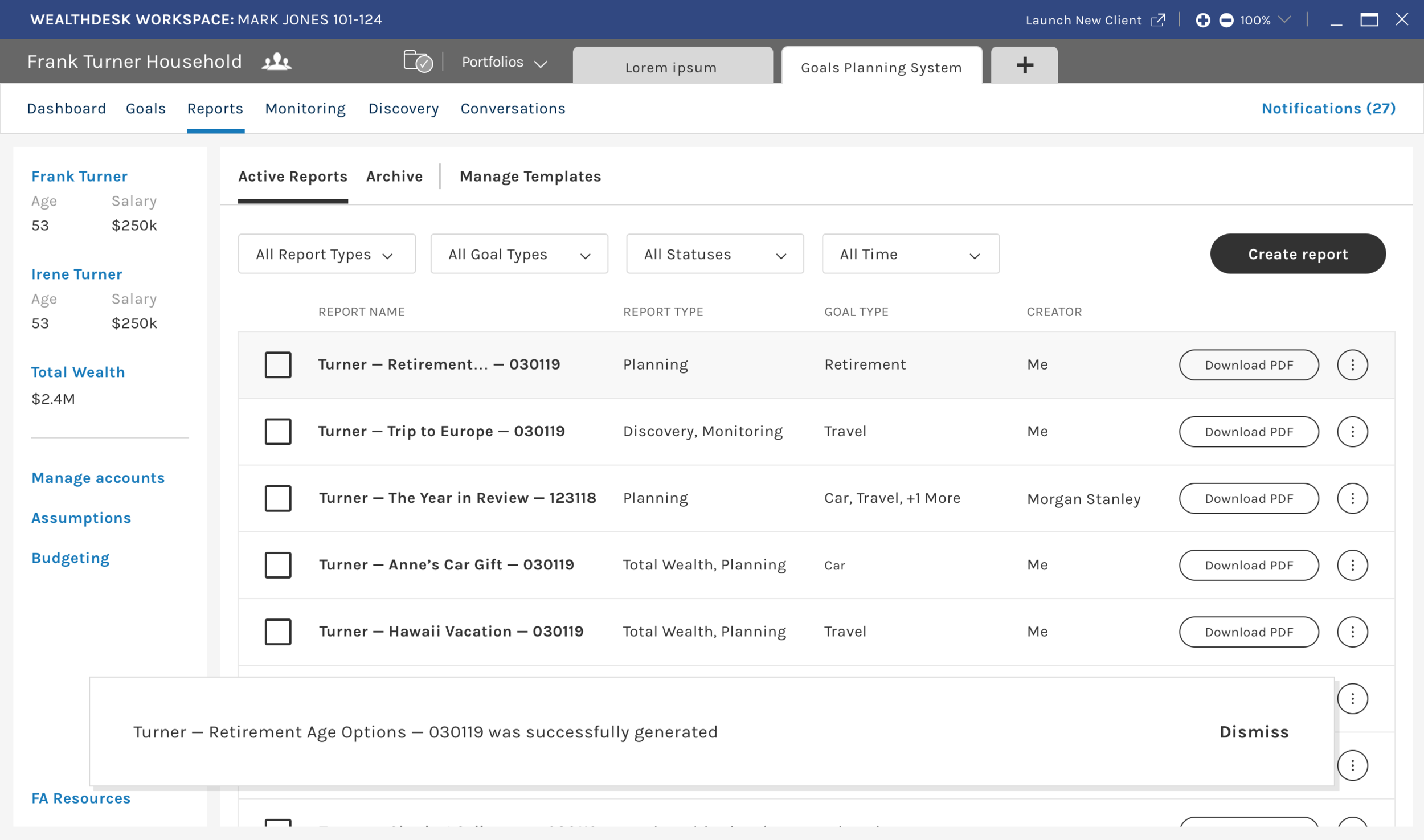Open the more options menu for the Retirement report

(x=1352, y=364)
